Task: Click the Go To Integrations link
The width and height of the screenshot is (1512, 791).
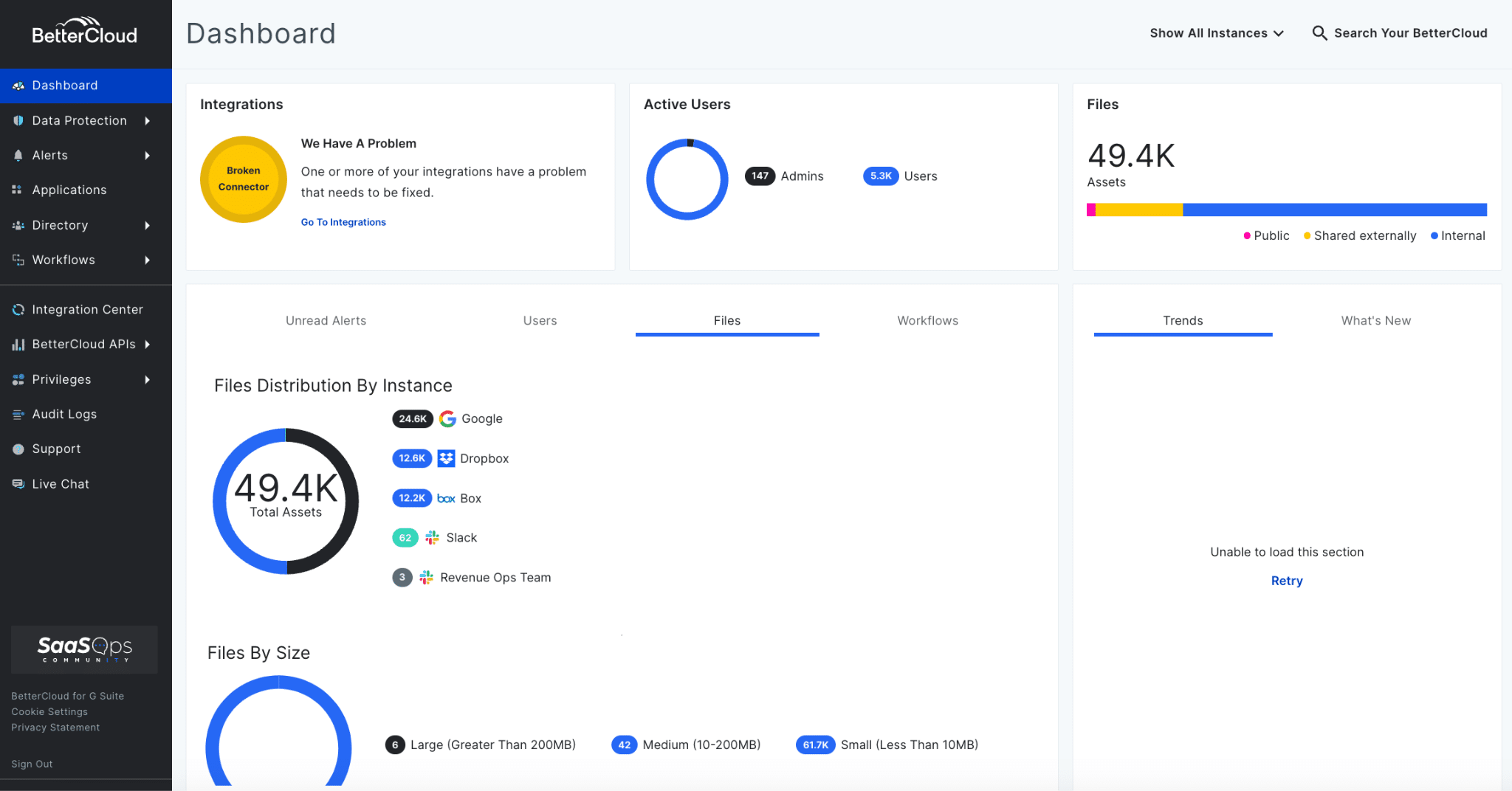Action: coord(343,221)
